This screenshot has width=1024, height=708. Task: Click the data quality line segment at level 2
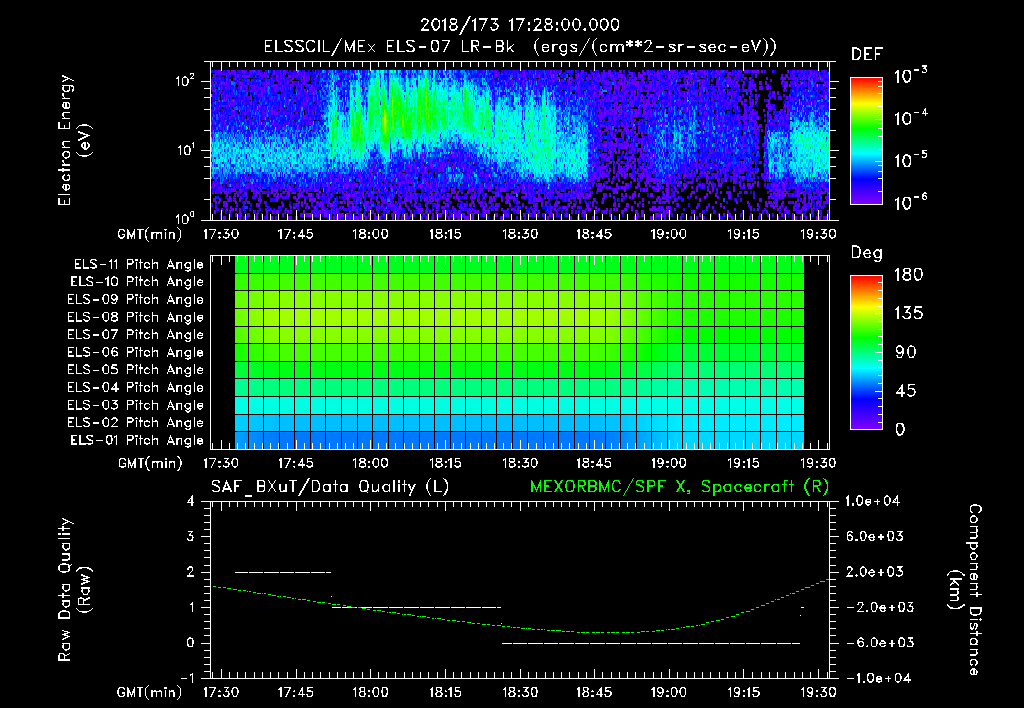click(x=283, y=572)
